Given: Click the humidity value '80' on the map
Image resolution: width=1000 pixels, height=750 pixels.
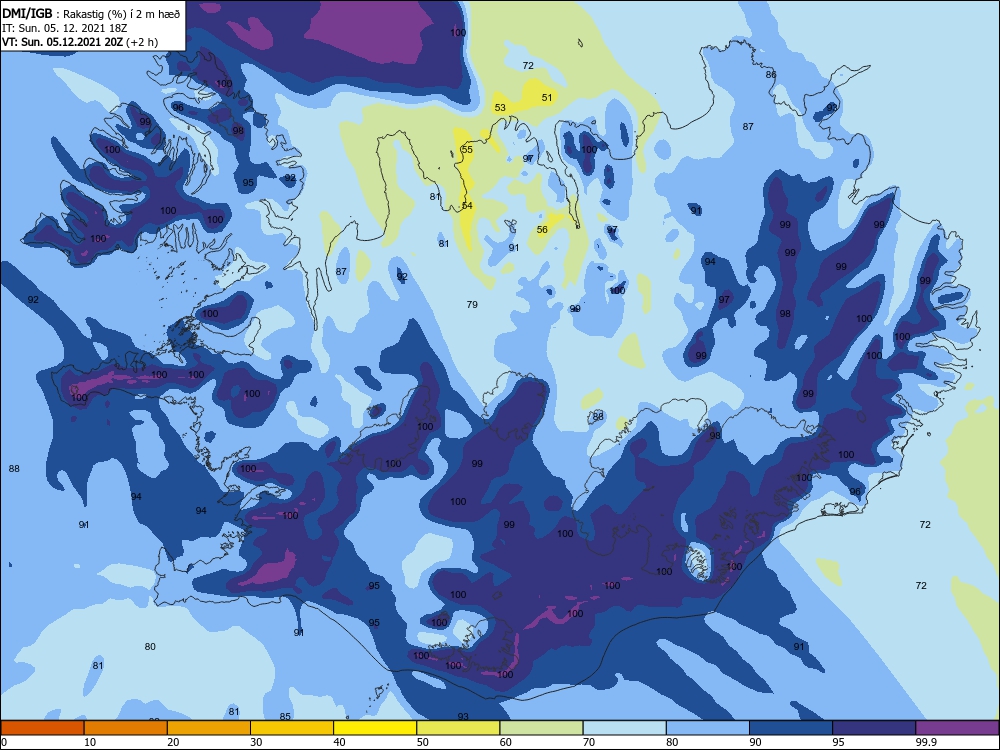Looking at the screenshot, I should 150,647.
